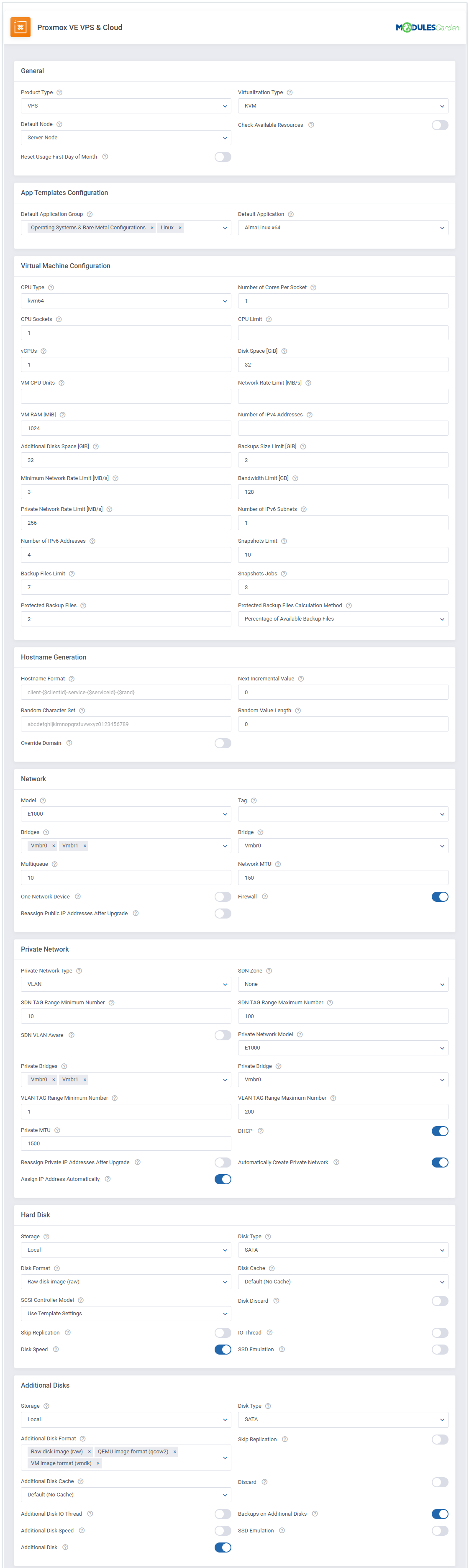Click the help icon beside SSD Emulation in Hard Disk
The height and width of the screenshot is (1568, 469).
[282, 1350]
